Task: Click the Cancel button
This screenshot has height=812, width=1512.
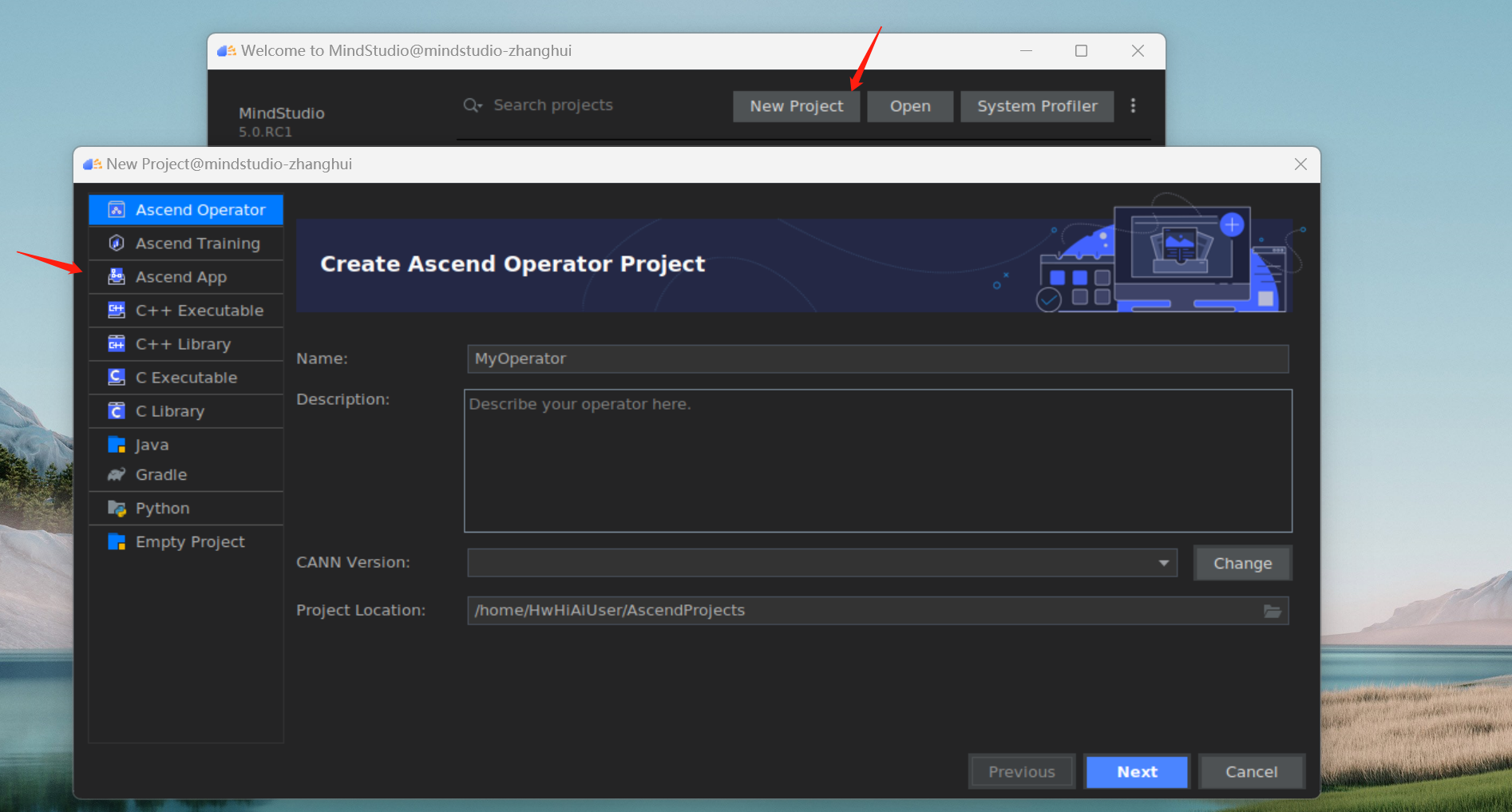Action: pos(1252,772)
